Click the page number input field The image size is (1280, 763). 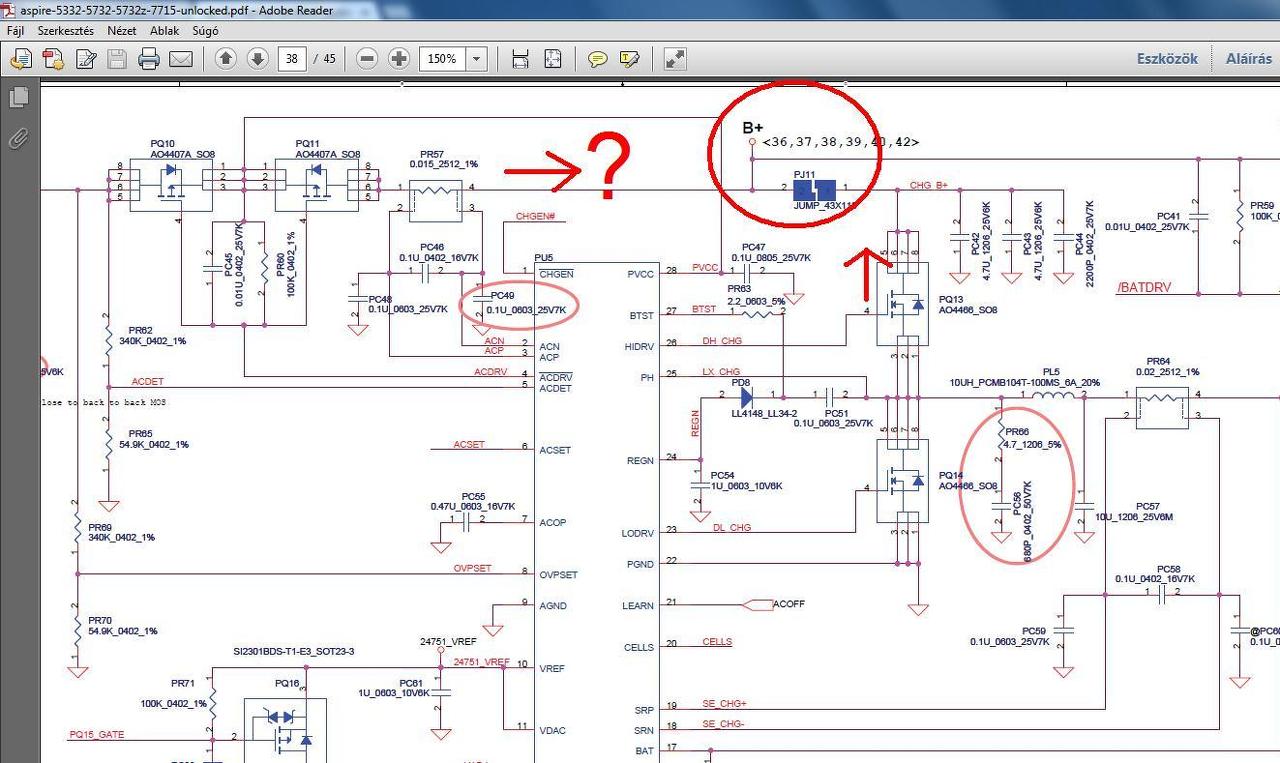pyautogui.click(x=291, y=59)
